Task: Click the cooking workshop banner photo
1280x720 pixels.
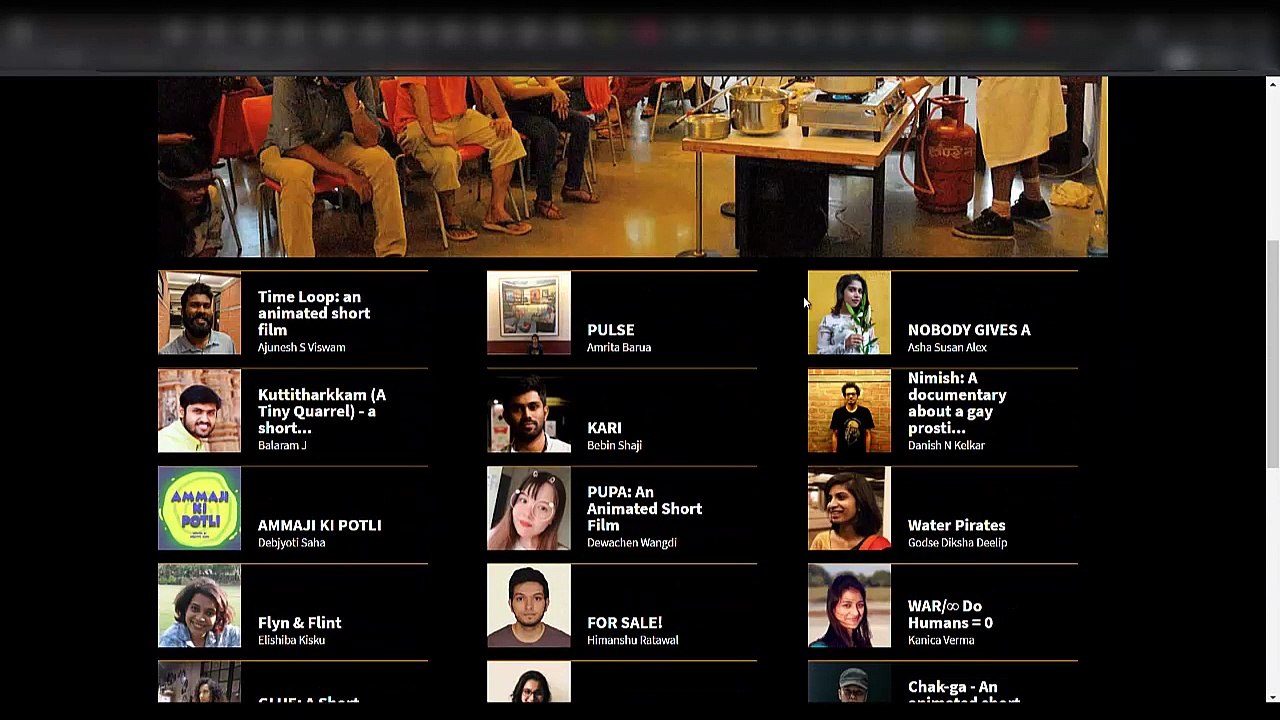Action: click(x=633, y=167)
